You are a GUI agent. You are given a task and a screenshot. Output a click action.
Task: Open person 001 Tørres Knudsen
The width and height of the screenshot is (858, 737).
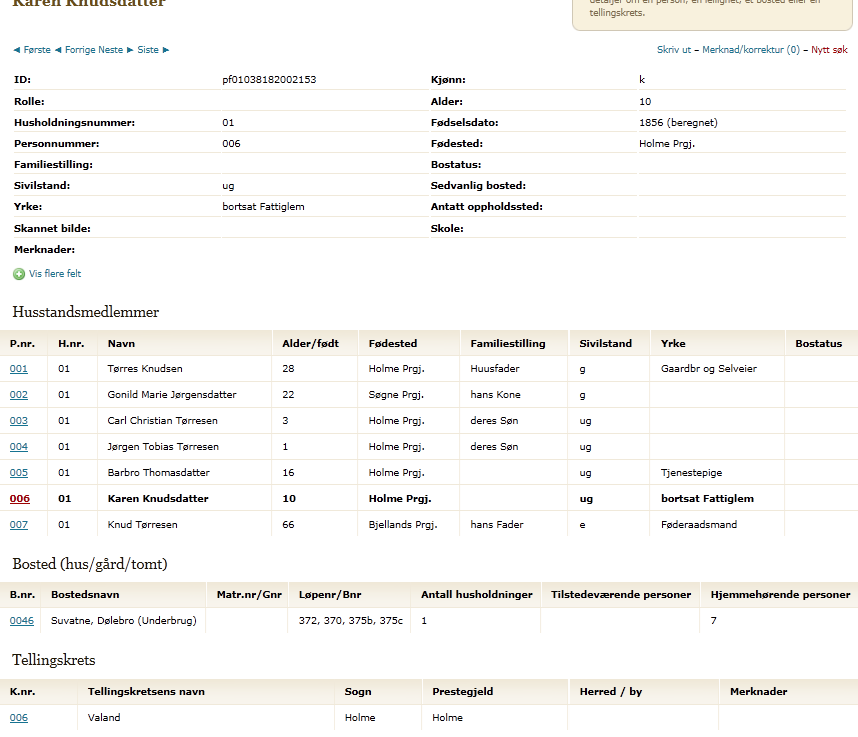tap(19, 369)
